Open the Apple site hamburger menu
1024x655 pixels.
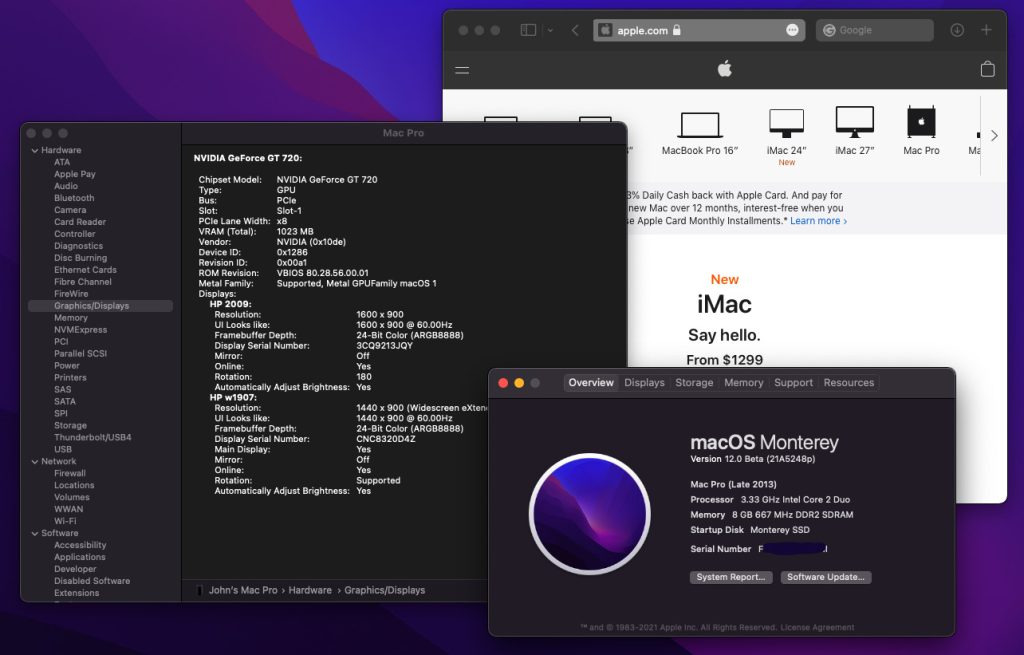point(462,70)
